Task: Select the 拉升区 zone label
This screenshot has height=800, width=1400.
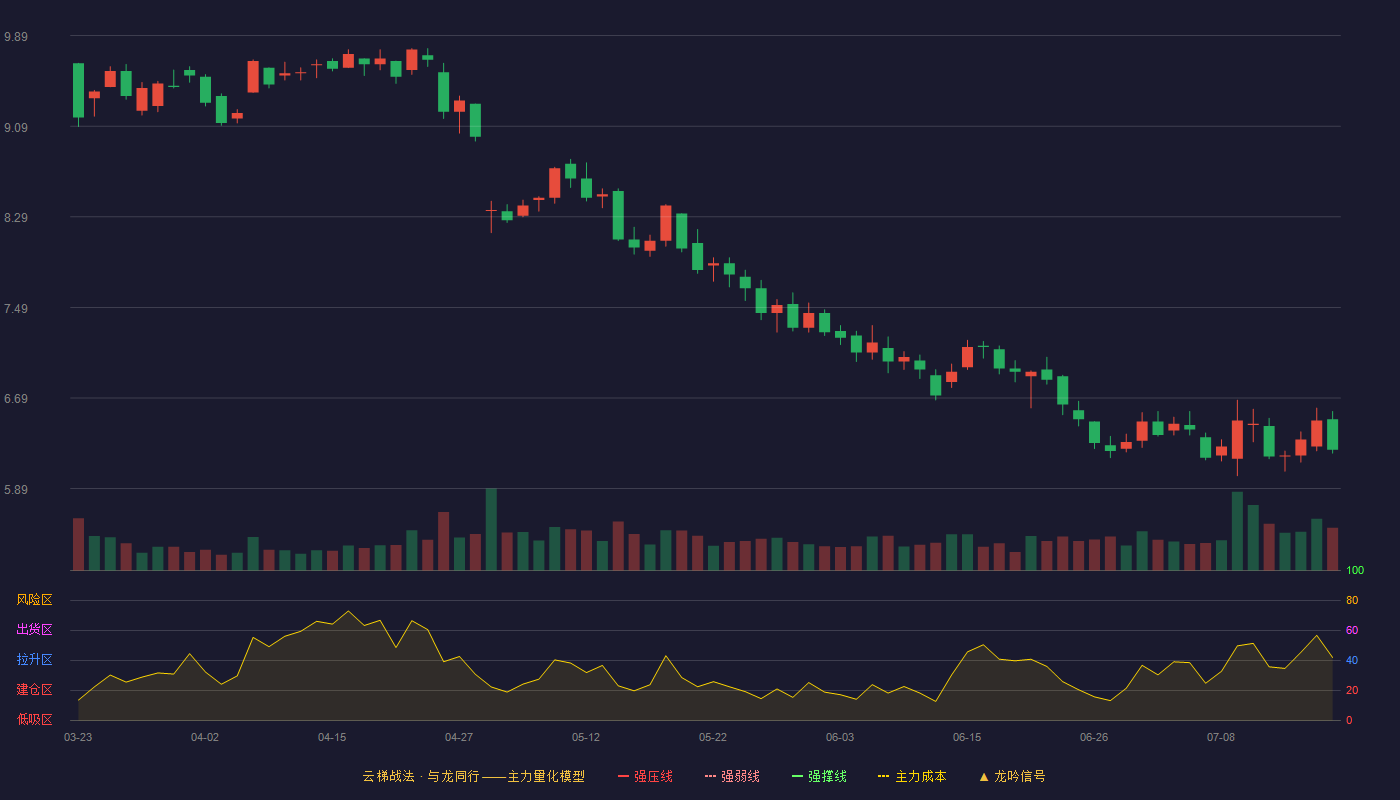Action: [34, 660]
